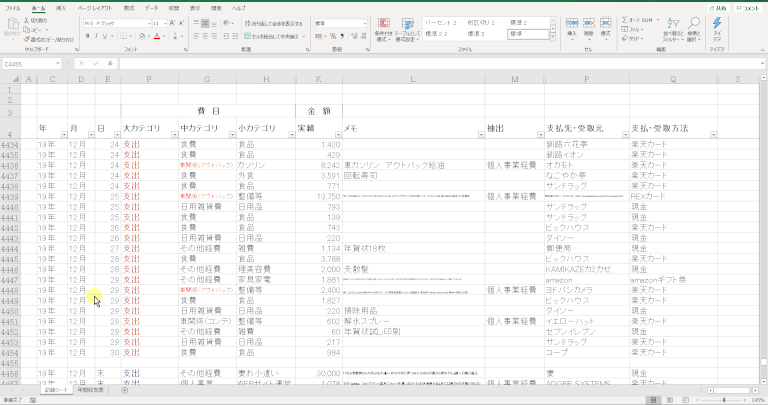Expand the 実額 column filter dropdown

[x=336, y=134]
